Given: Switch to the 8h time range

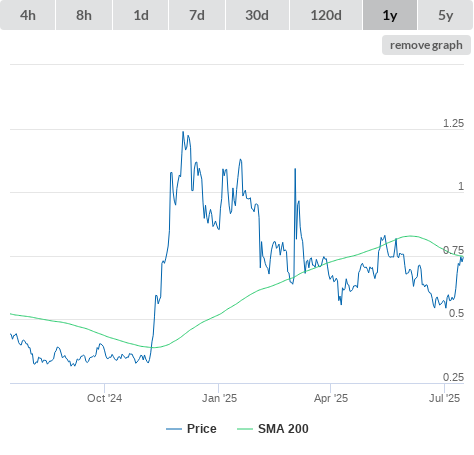Looking at the screenshot, I should [x=84, y=15].
